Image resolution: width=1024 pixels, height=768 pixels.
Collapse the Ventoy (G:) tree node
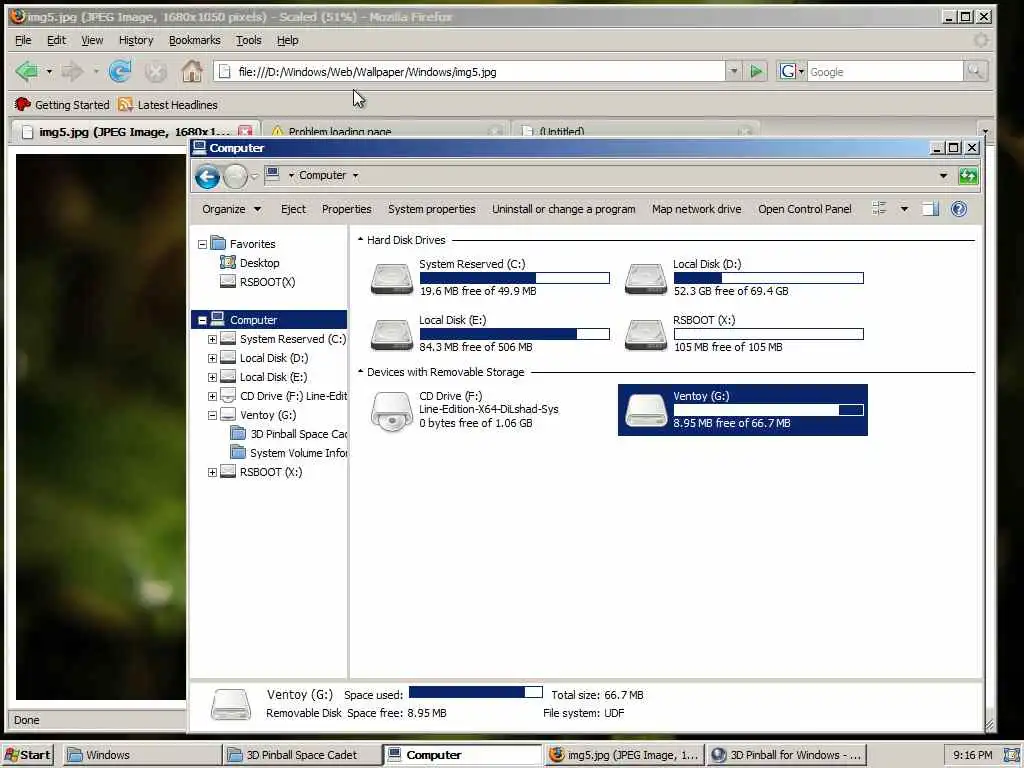click(212, 415)
